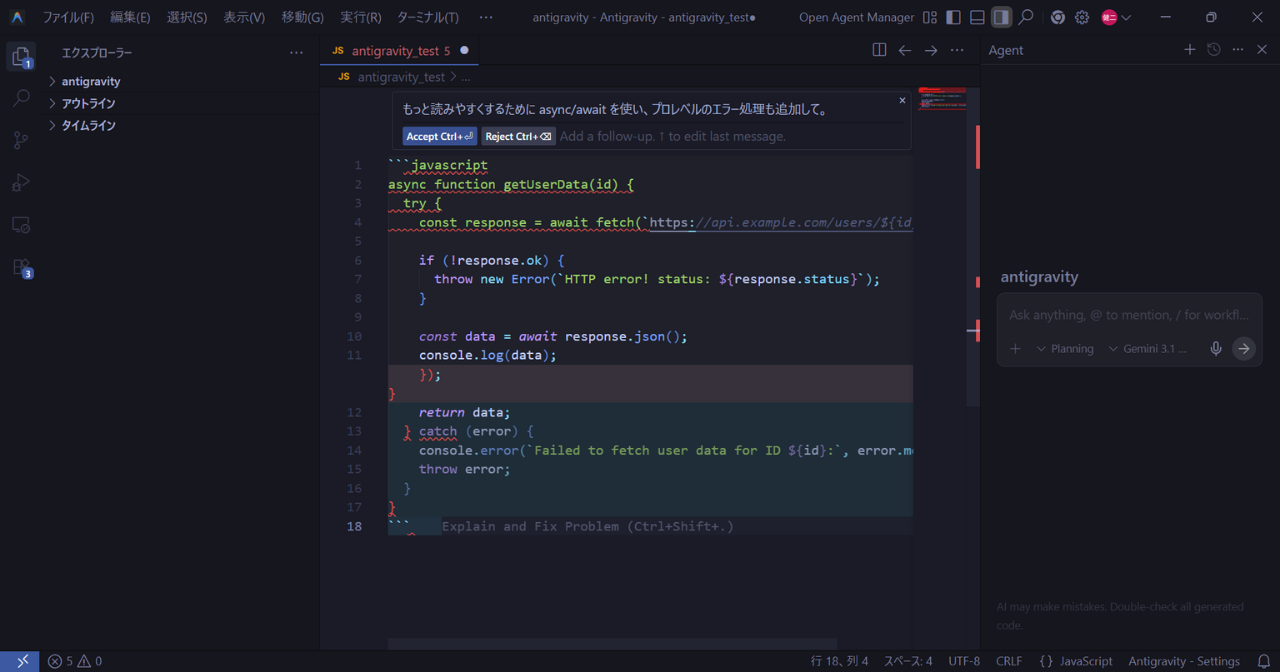1280x672 pixels.
Task: Open the Search view in activity bar
Action: (21, 98)
